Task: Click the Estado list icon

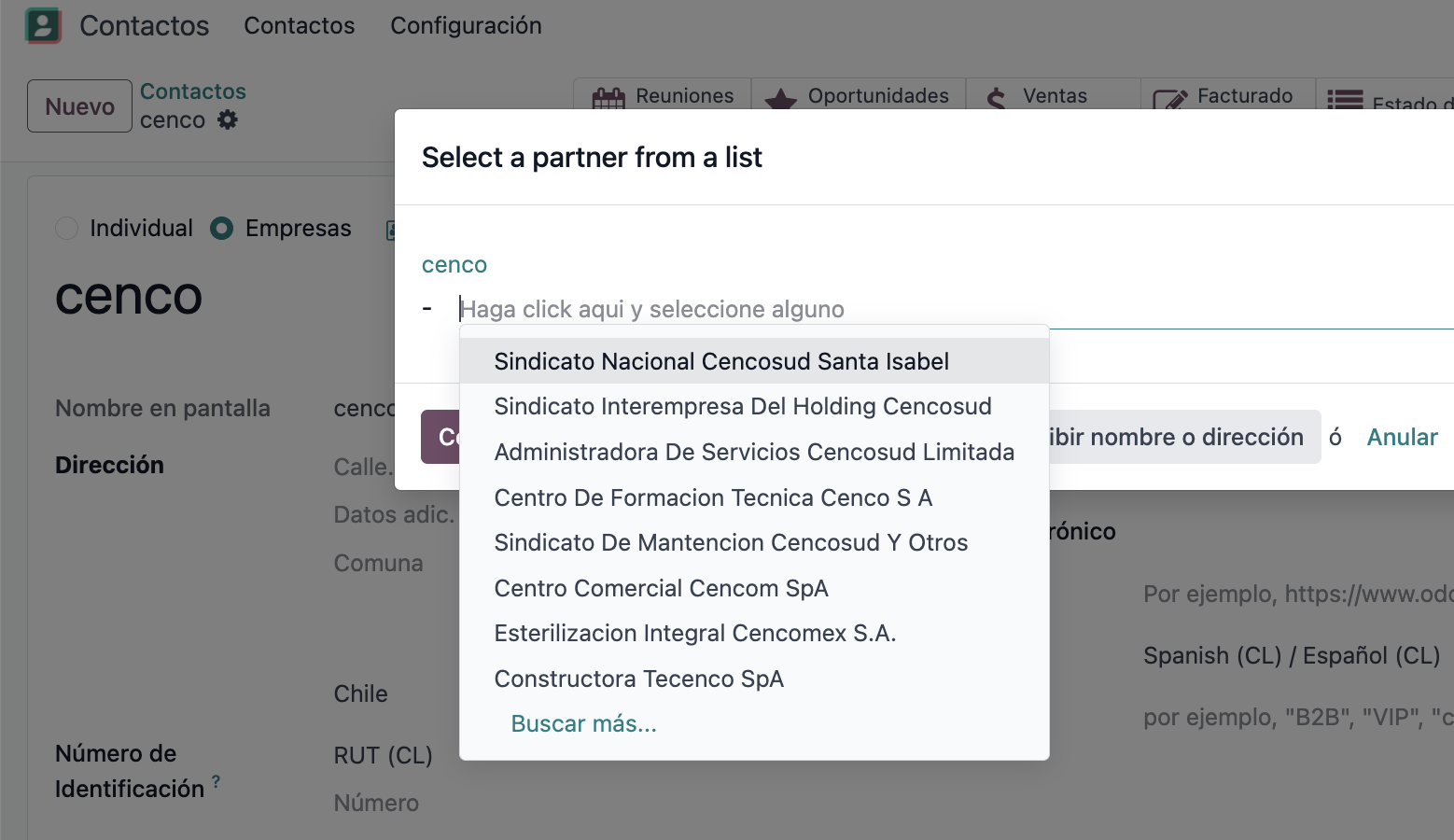Action: pos(1345,100)
